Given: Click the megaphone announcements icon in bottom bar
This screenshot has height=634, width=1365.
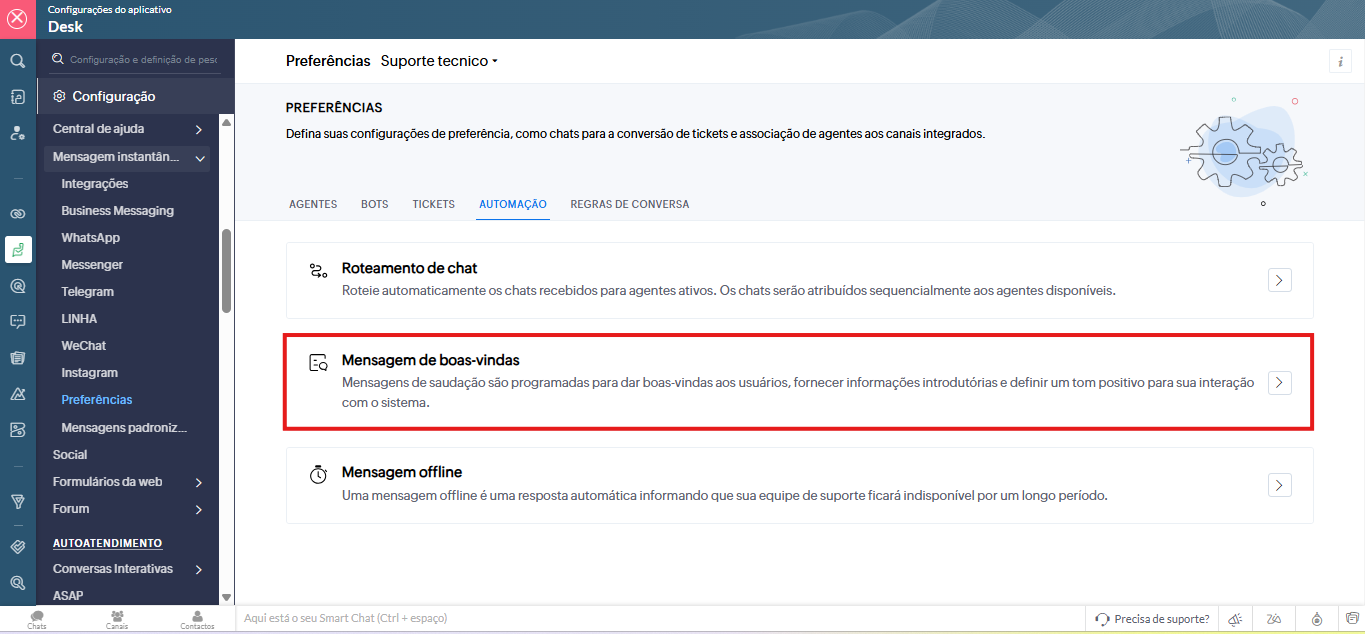Looking at the screenshot, I should coord(1235,619).
